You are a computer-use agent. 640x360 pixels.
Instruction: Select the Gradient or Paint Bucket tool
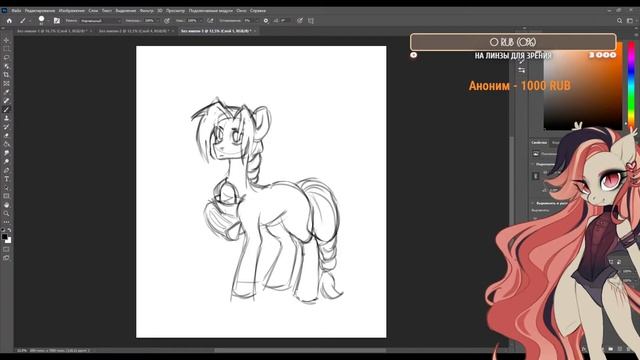point(6,144)
